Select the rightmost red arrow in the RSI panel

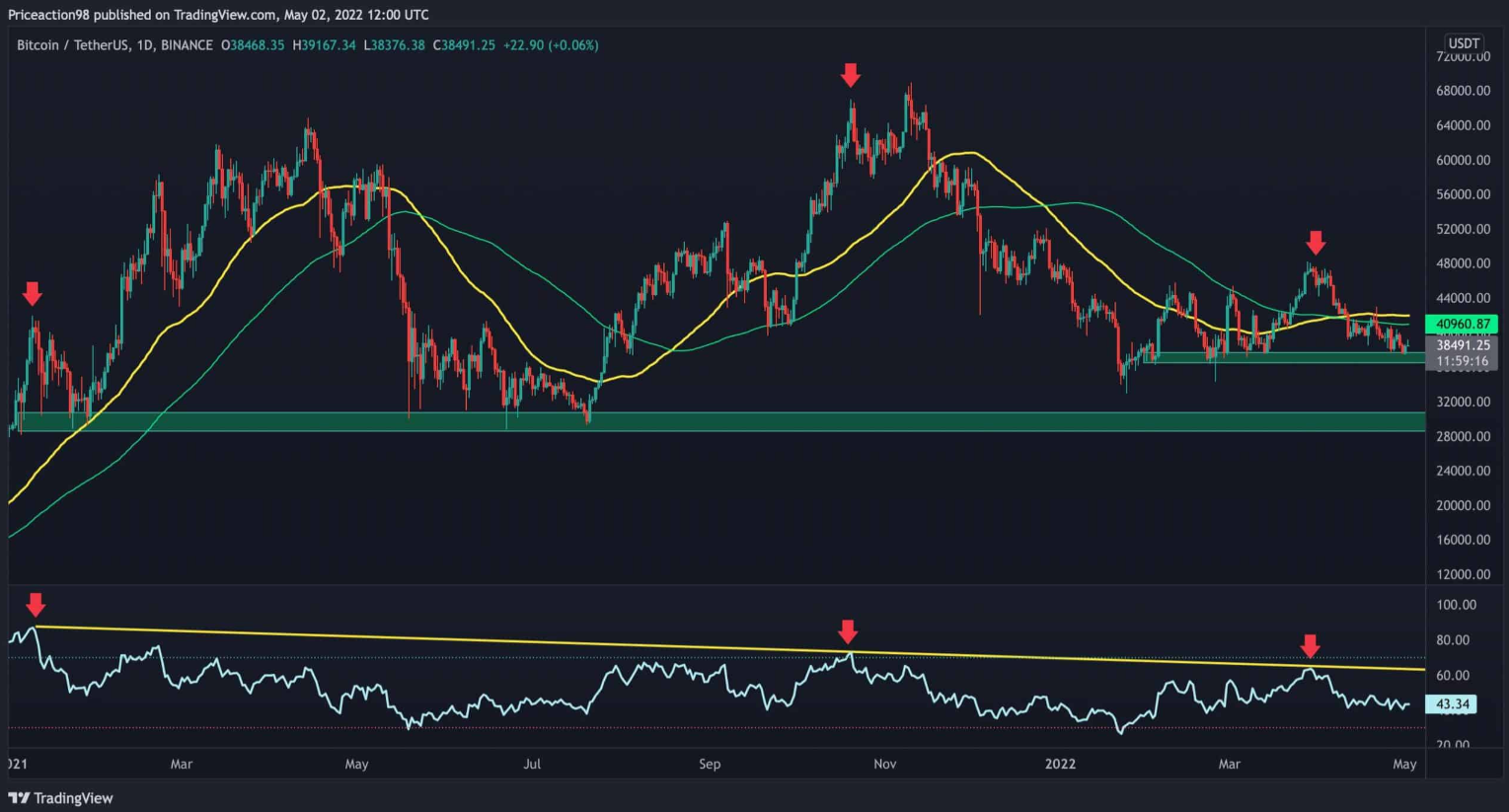coord(1310,646)
